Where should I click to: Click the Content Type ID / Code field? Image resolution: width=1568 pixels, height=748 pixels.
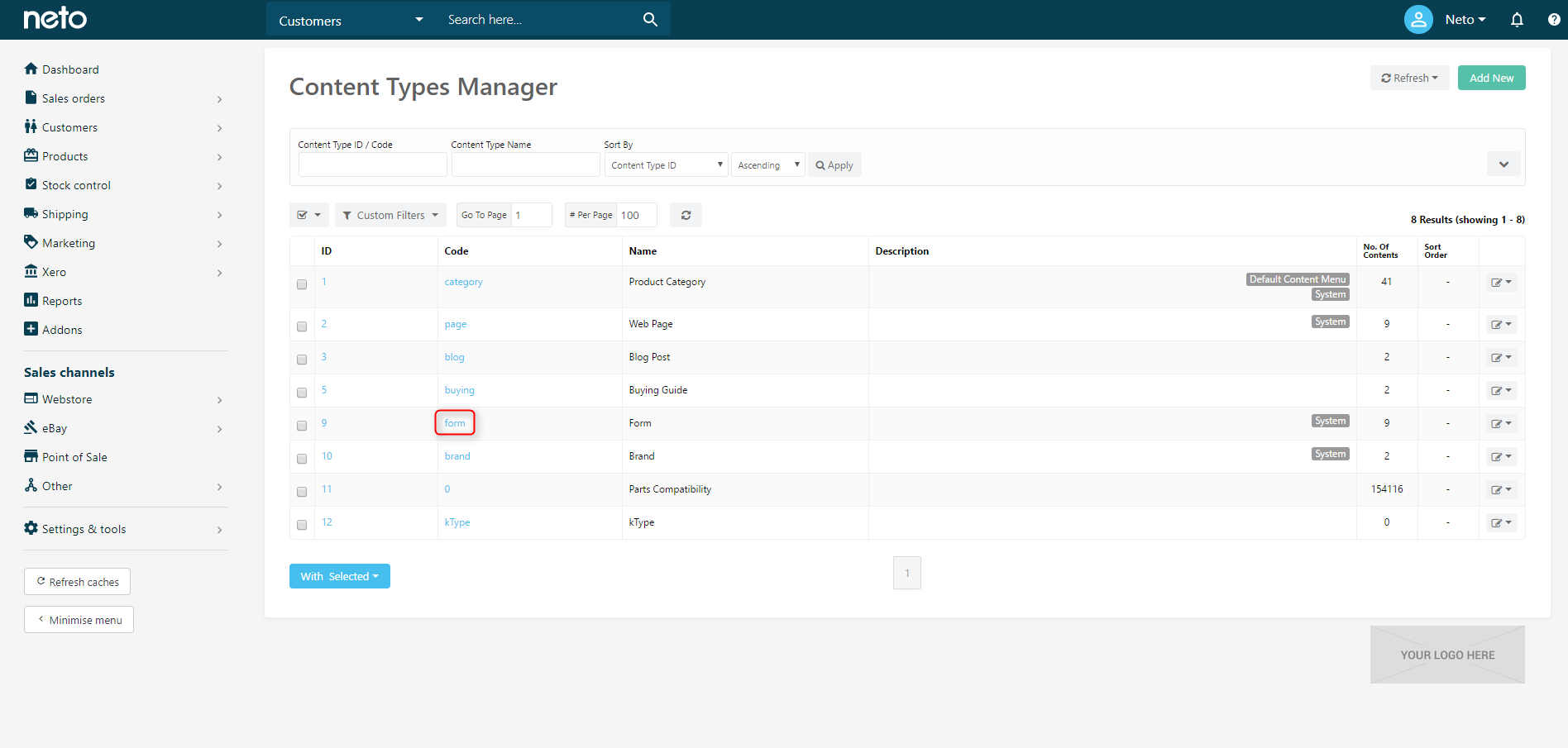pos(372,165)
